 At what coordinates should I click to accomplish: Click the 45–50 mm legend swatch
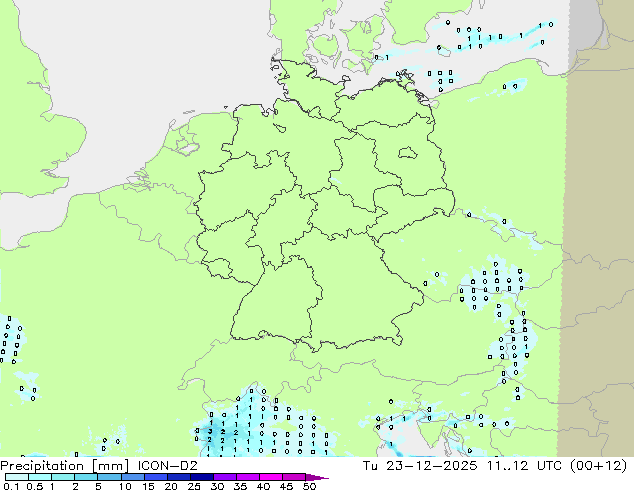point(293,477)
